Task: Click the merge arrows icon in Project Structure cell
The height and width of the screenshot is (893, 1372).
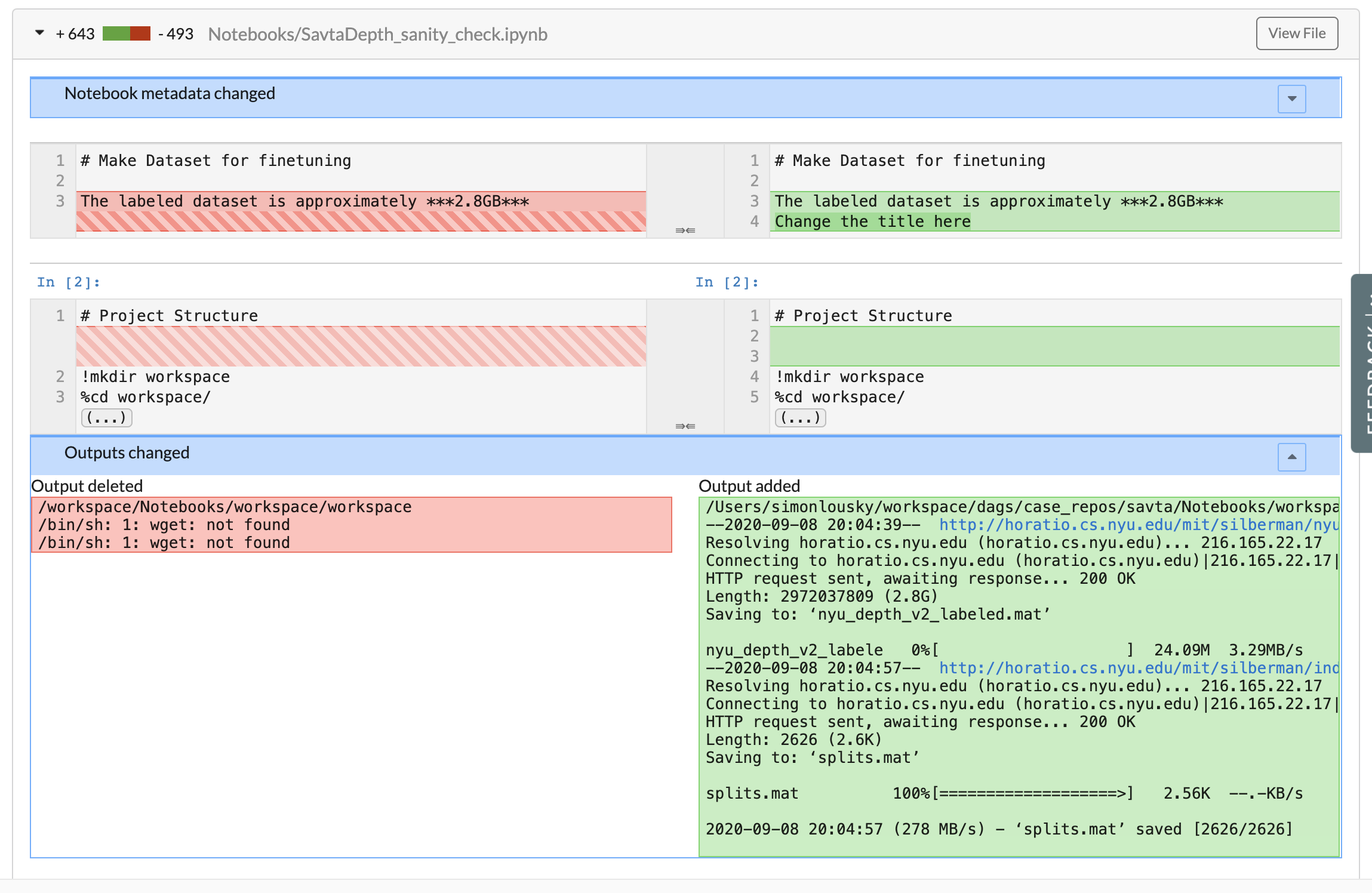Action: (685, 426)
